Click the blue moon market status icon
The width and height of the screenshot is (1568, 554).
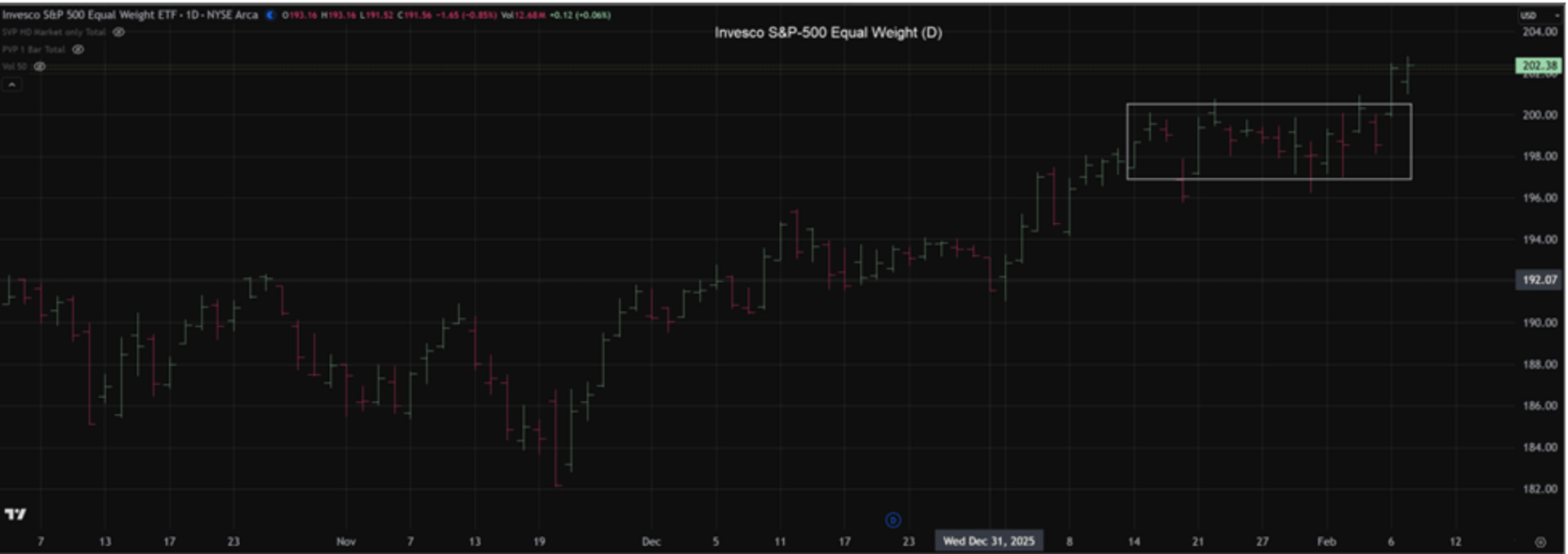[270, 15]
